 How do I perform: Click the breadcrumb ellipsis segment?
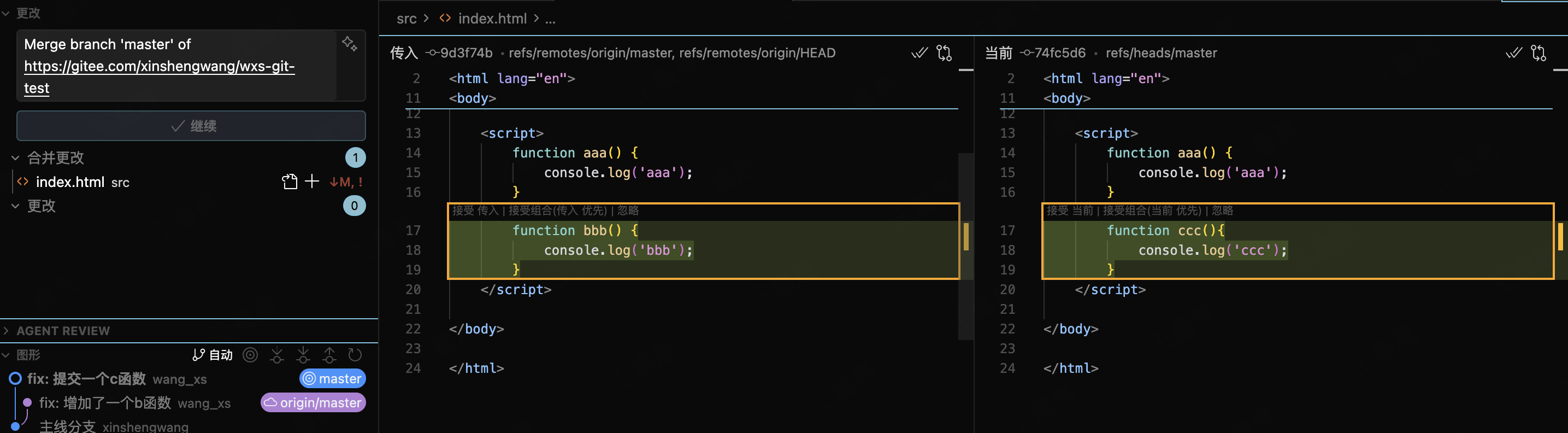pos(550,19)
